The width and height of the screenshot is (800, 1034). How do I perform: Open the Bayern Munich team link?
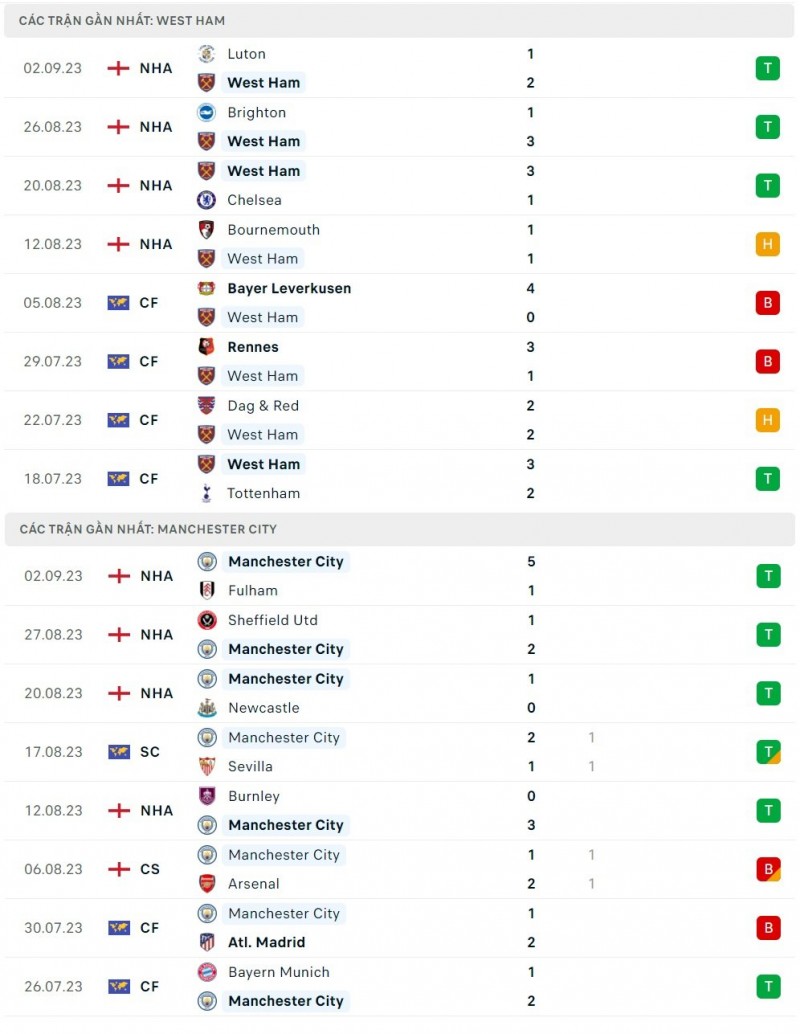coord(278,972)
